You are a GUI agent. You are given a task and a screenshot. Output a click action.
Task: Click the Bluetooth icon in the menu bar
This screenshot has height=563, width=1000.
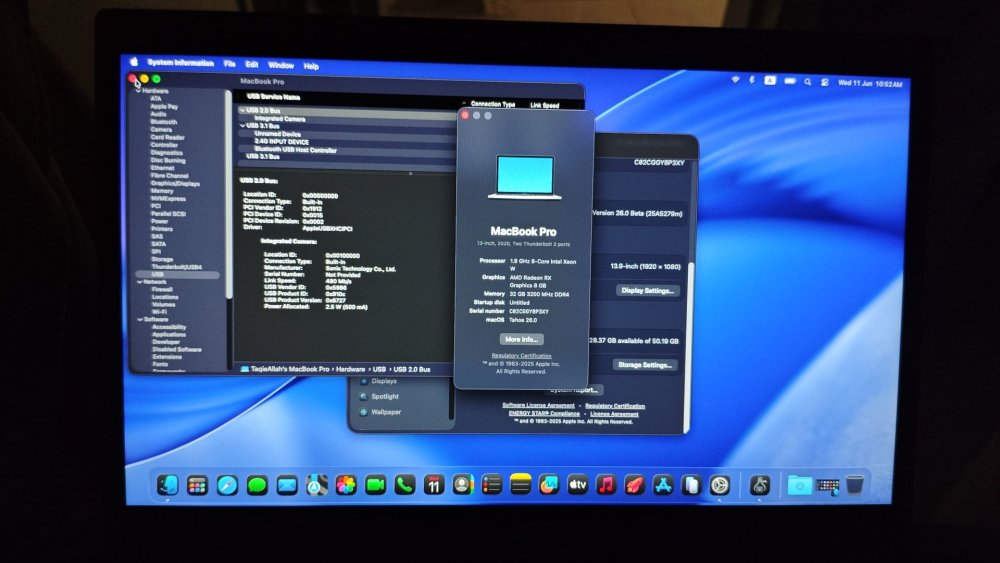pyautogui.click(x=752, y=80)
